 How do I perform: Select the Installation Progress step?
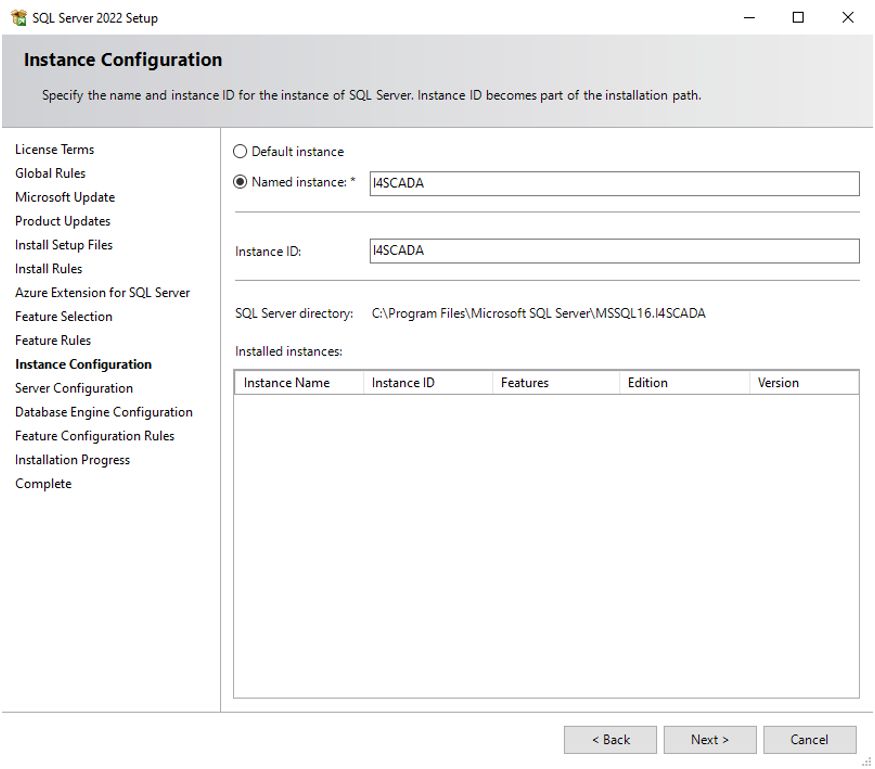coord(72,459)
